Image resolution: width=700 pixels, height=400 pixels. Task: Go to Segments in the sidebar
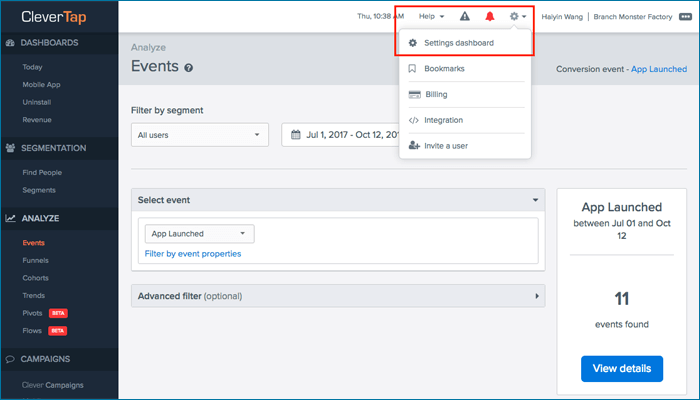39,190
